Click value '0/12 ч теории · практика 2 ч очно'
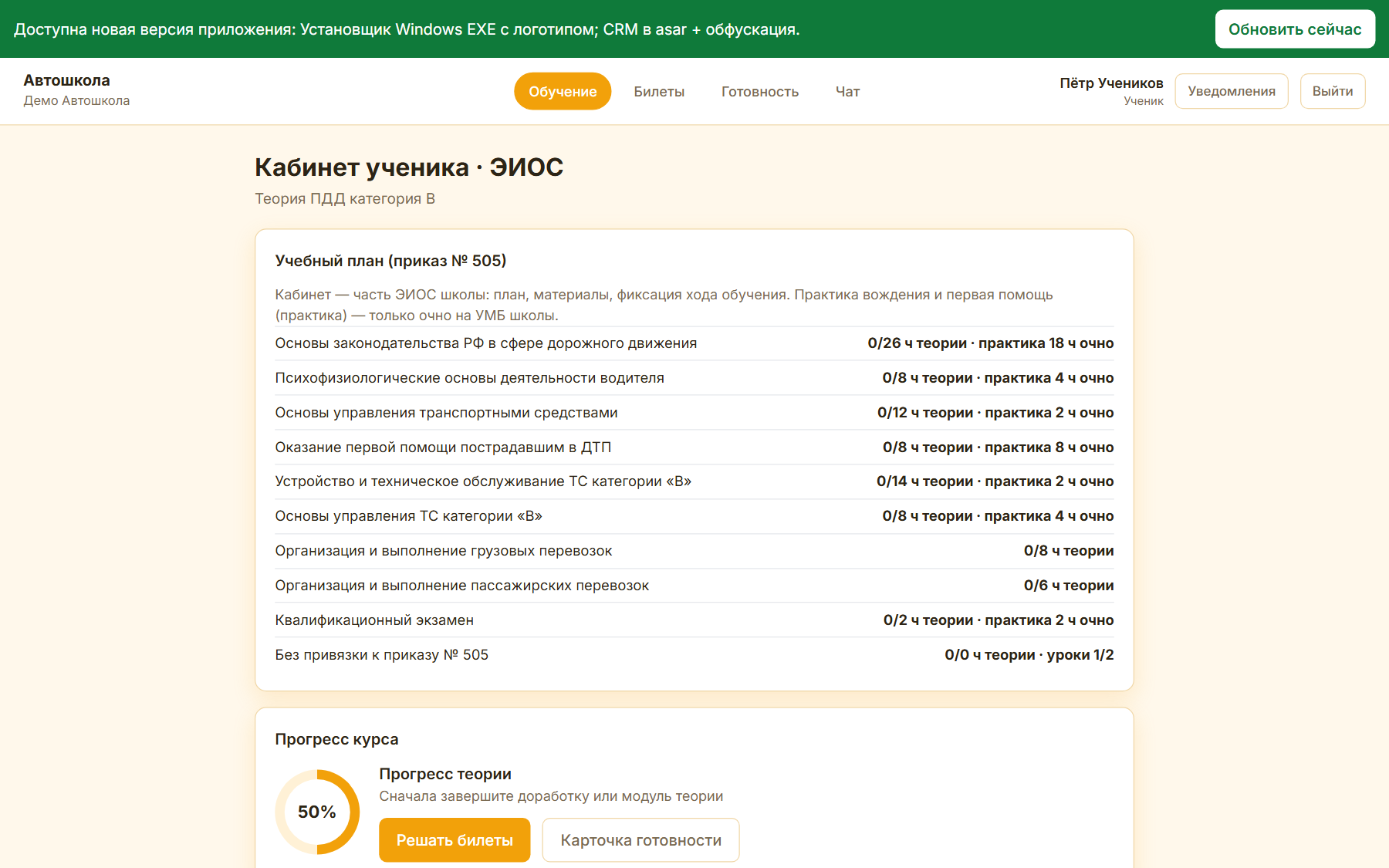 (995, 413)
